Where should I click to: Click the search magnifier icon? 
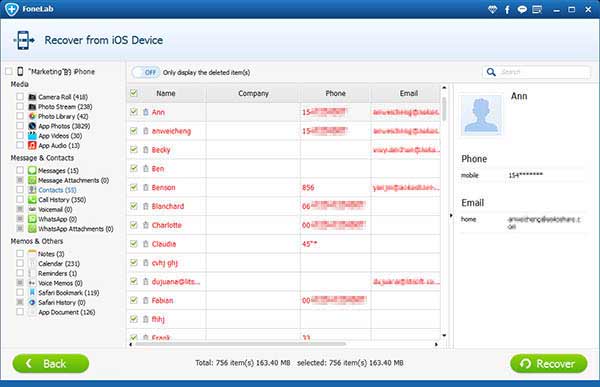click(x=491, y=72)
